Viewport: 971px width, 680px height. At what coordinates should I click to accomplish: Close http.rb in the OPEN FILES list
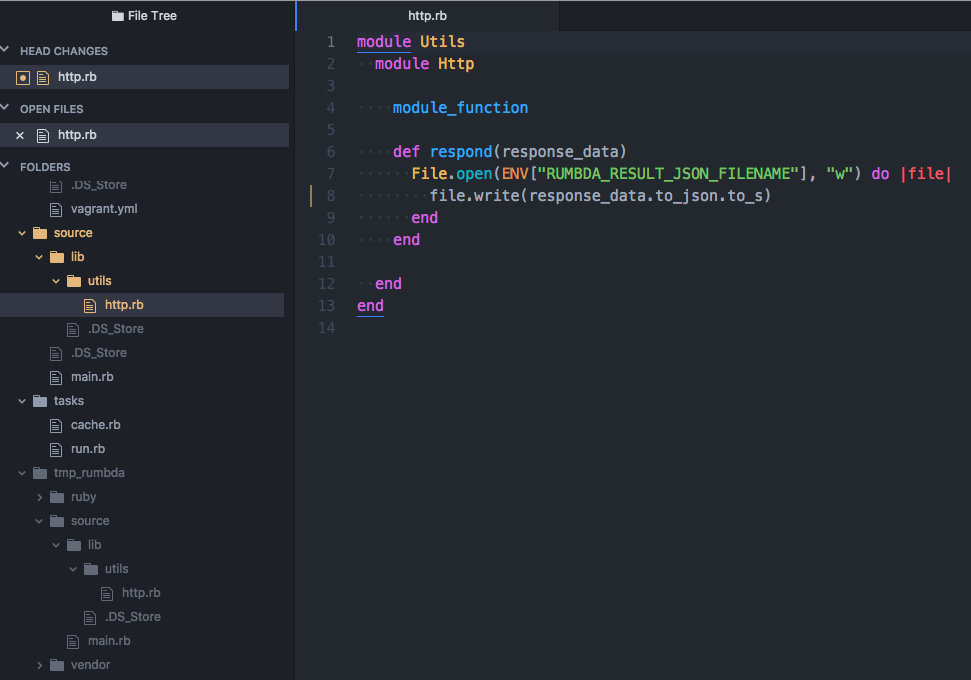pos(20,135)
